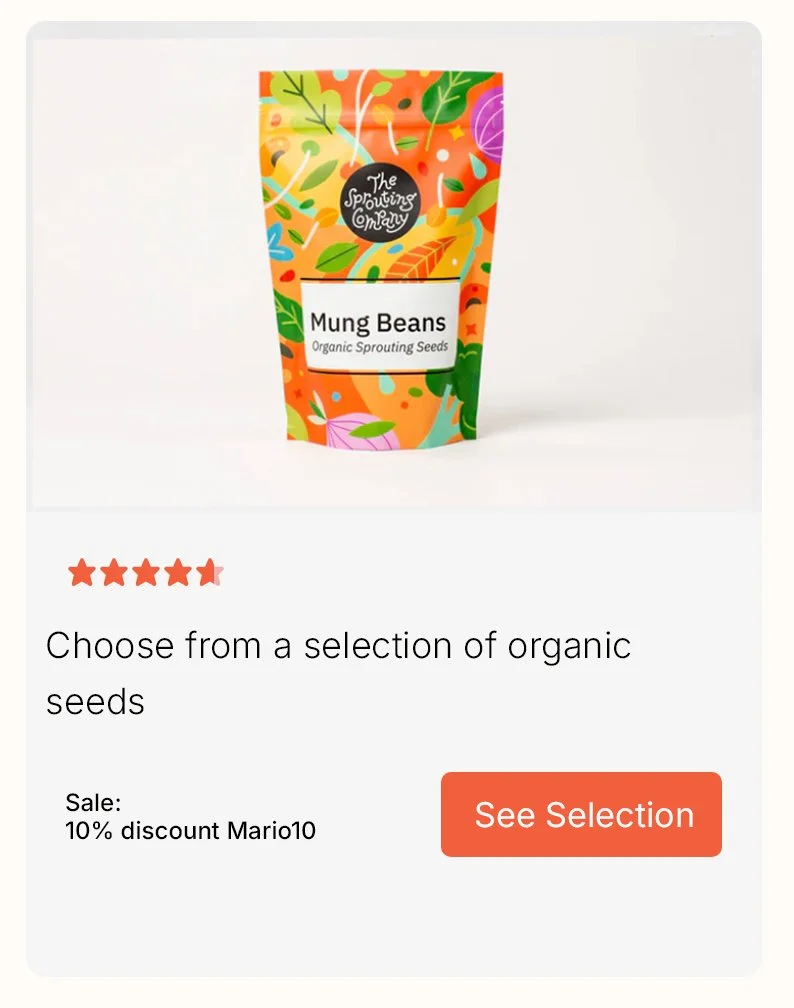Select the yellow sparkle star on the pouch

pyautogui.click(x=456, y=132)
